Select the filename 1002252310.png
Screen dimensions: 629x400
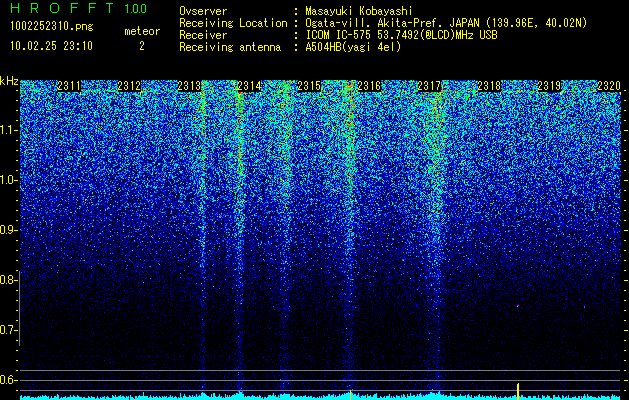pyautogui.click(x=52, y=26)
